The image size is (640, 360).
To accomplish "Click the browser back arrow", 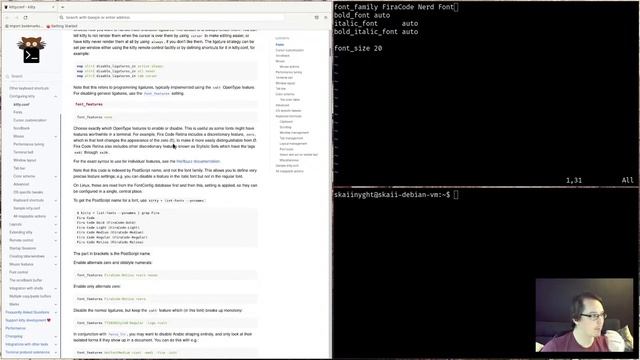I will tap(7, 18).
